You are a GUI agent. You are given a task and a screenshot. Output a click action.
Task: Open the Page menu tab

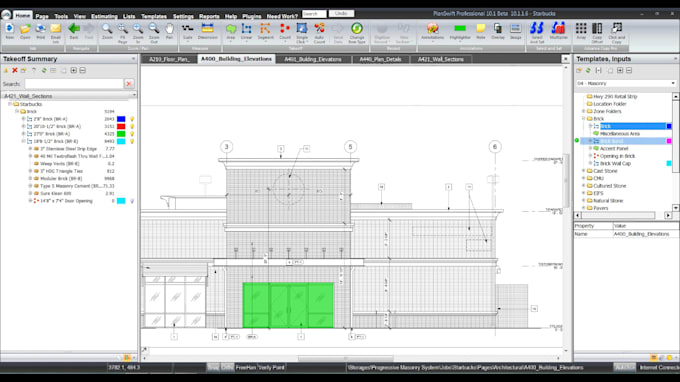pos(42,16)
